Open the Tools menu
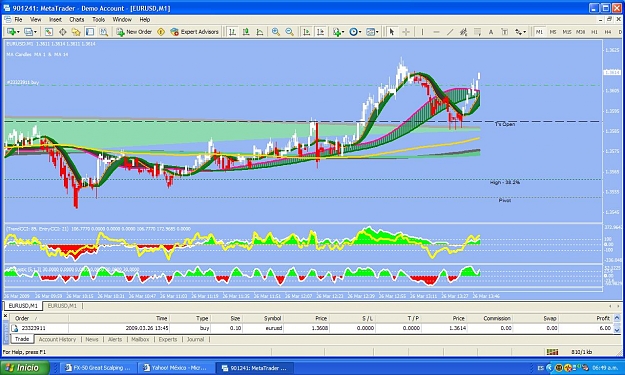The height and width of the screenshot is (375, 625). pyautogui.click(x=98, y=20)
